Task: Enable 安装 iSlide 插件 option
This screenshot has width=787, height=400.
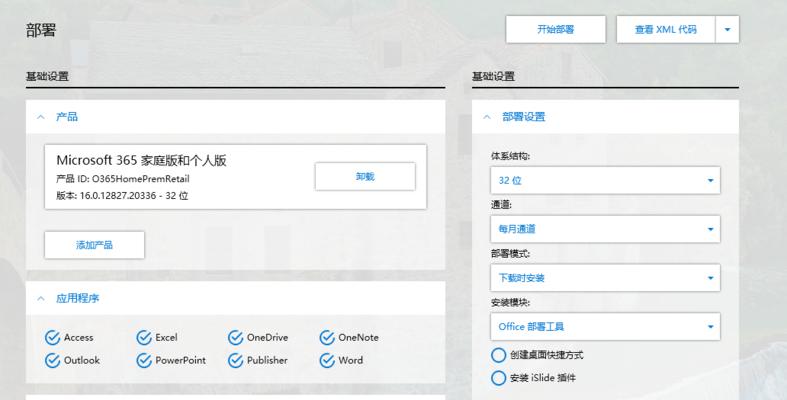Action: 498,378
